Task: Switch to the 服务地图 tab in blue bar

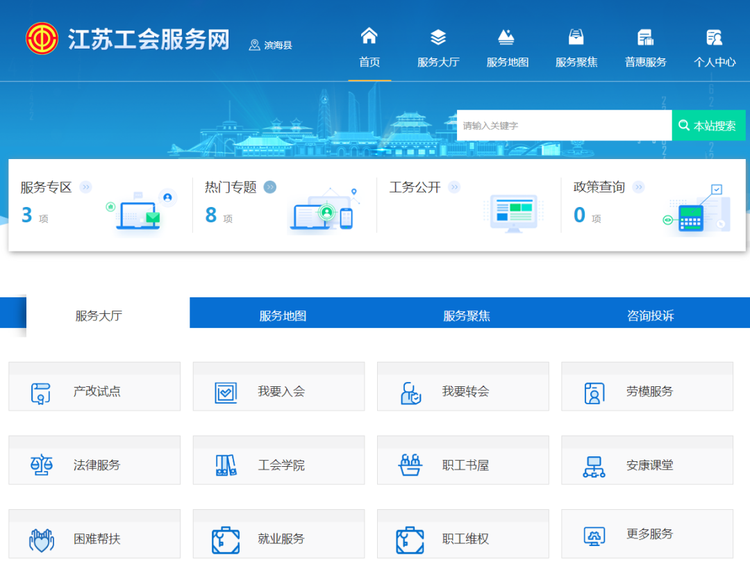Action: pos(282,316)
